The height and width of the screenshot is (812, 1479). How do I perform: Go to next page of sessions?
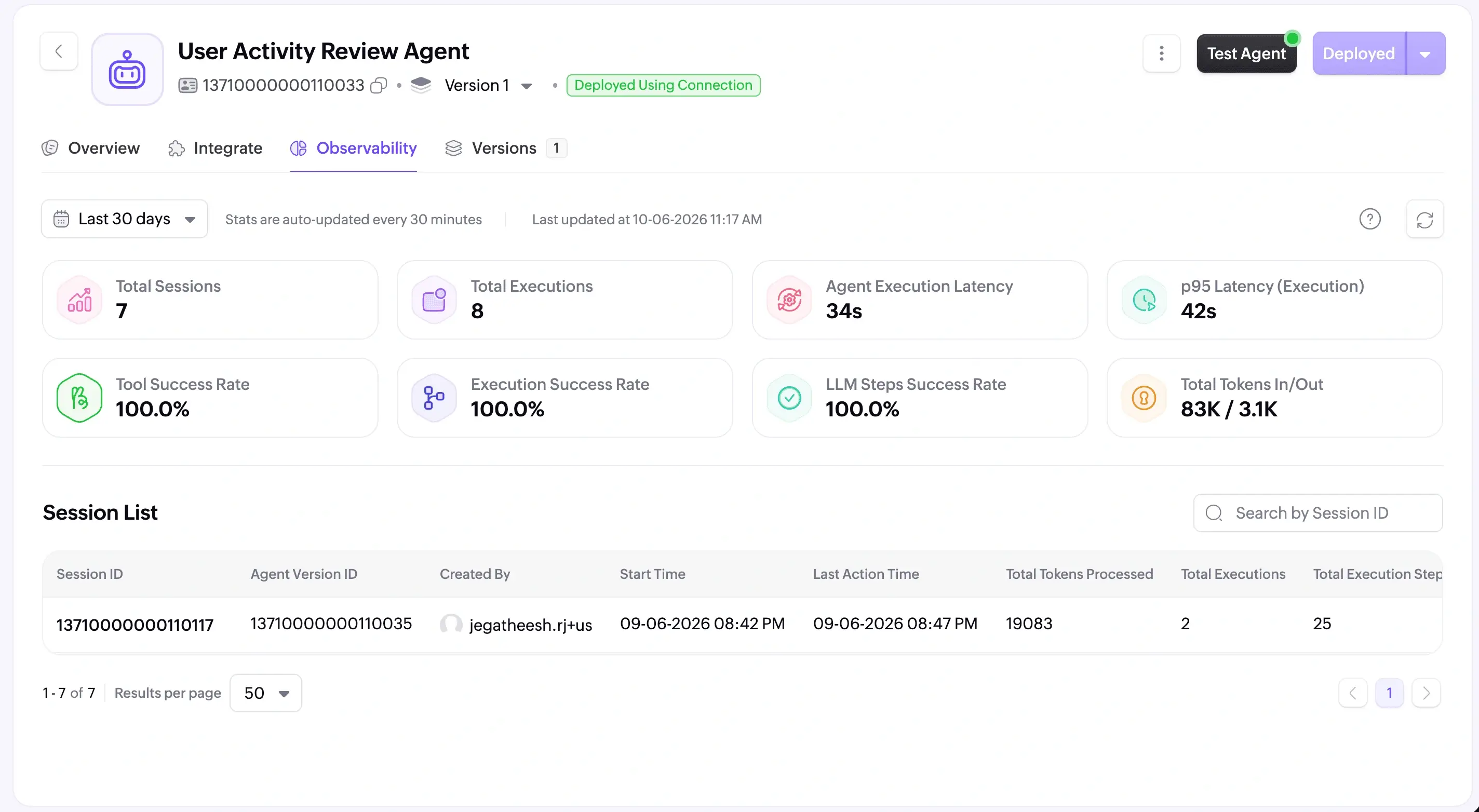(x=1426, y=693)
